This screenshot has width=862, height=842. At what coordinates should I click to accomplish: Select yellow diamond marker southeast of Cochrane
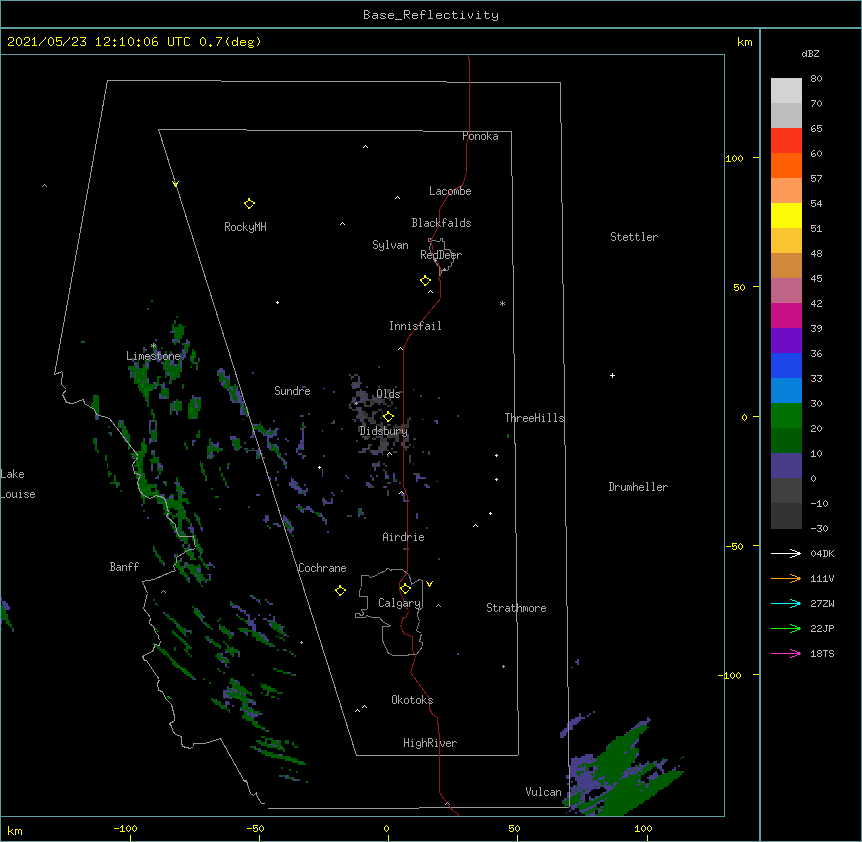click(340, 590)
